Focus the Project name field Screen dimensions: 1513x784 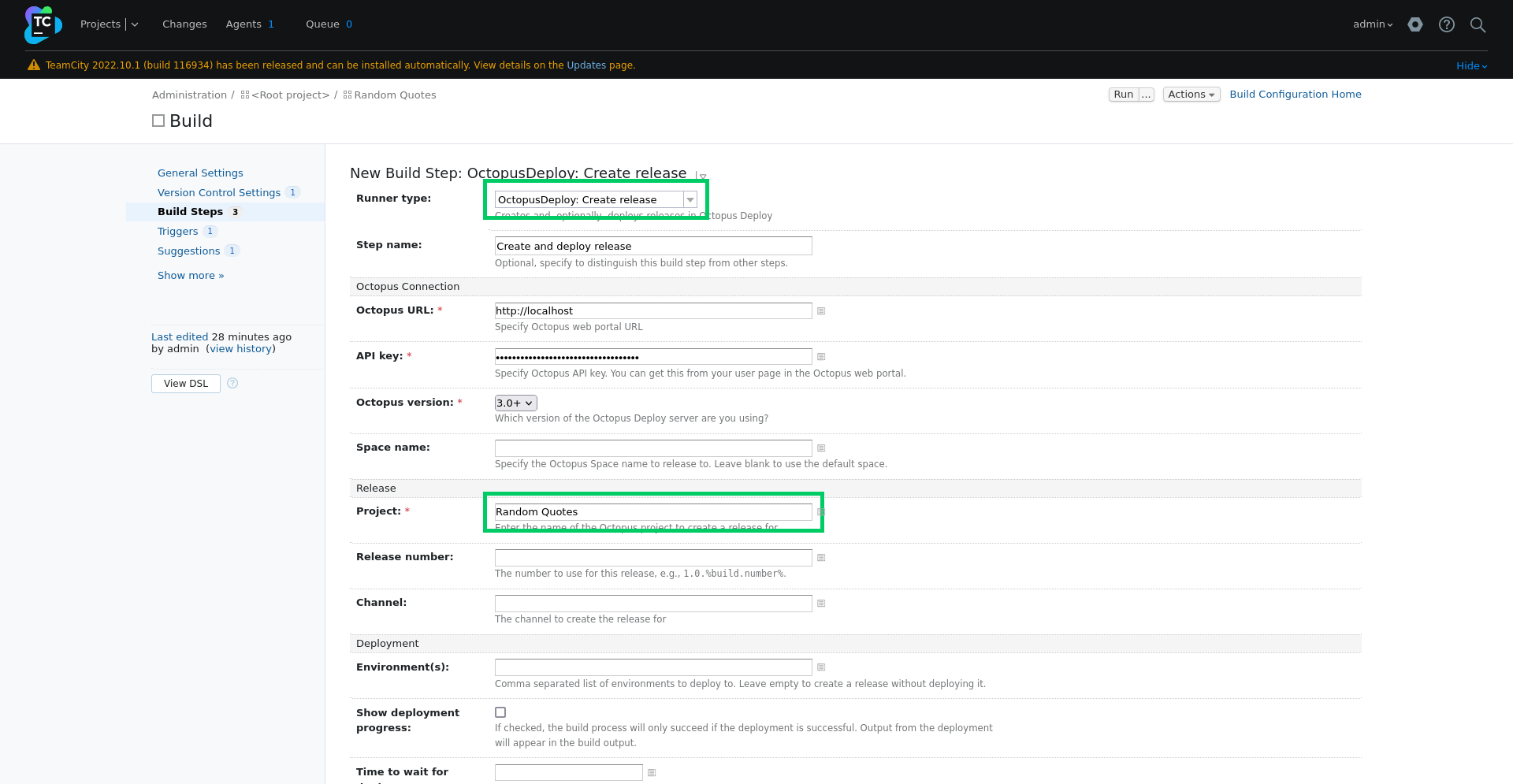[653, 512]
